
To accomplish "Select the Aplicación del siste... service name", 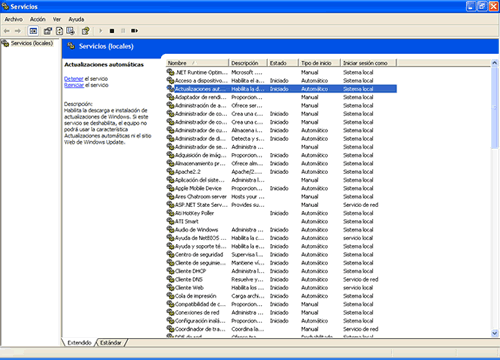I will (x=200, y=180).
